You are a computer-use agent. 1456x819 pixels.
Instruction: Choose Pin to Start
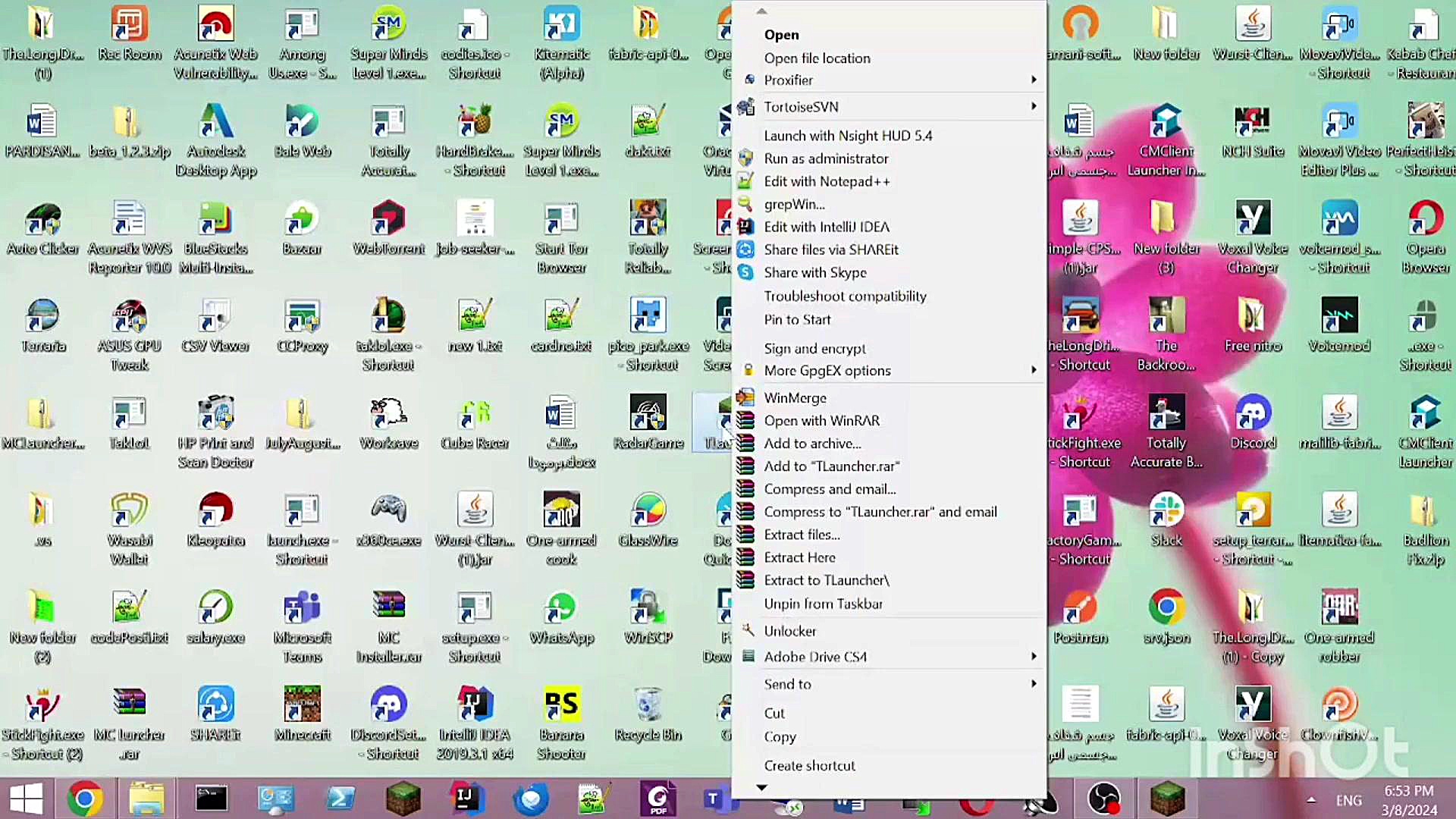(889, 320)
